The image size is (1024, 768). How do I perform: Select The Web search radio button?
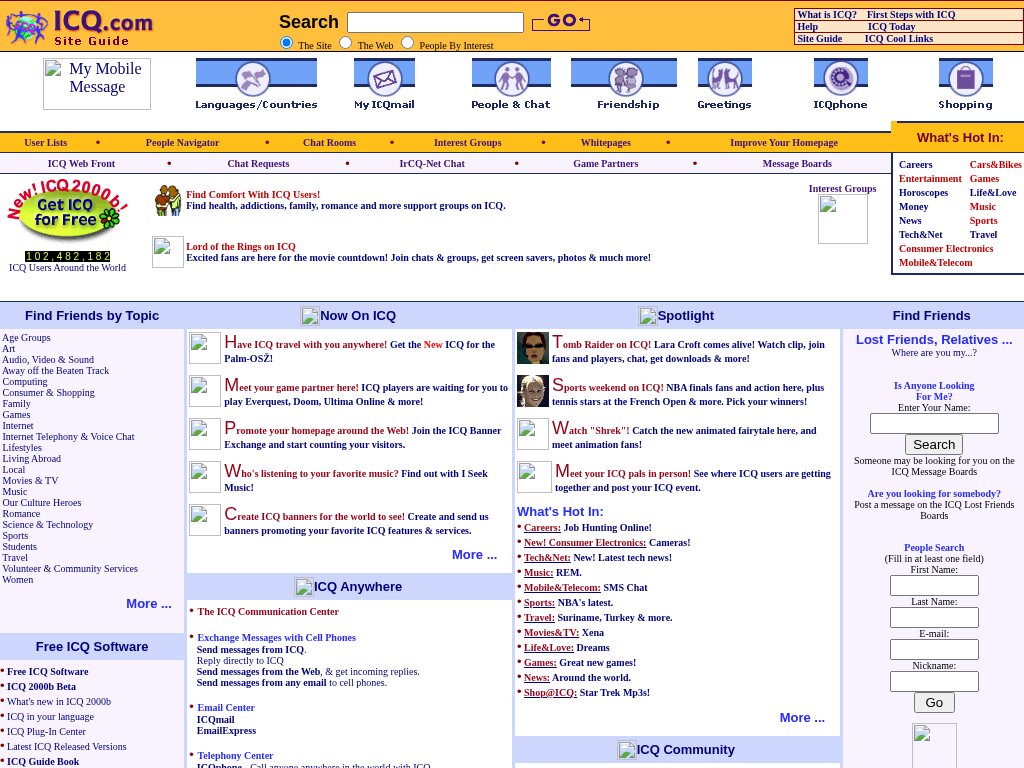pos(345,42)
